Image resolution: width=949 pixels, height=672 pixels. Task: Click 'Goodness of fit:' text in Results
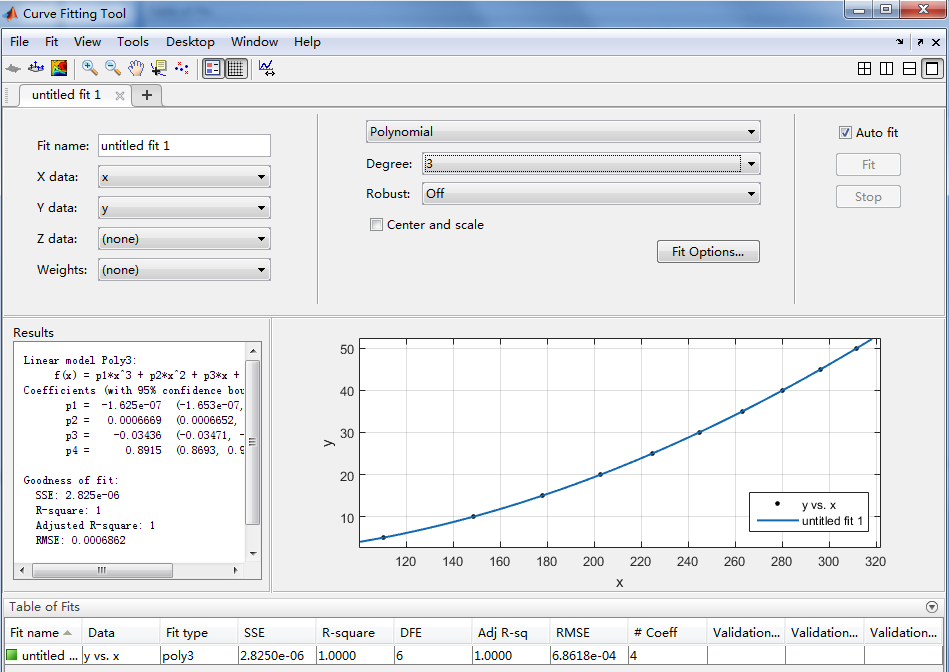point(71,481)
